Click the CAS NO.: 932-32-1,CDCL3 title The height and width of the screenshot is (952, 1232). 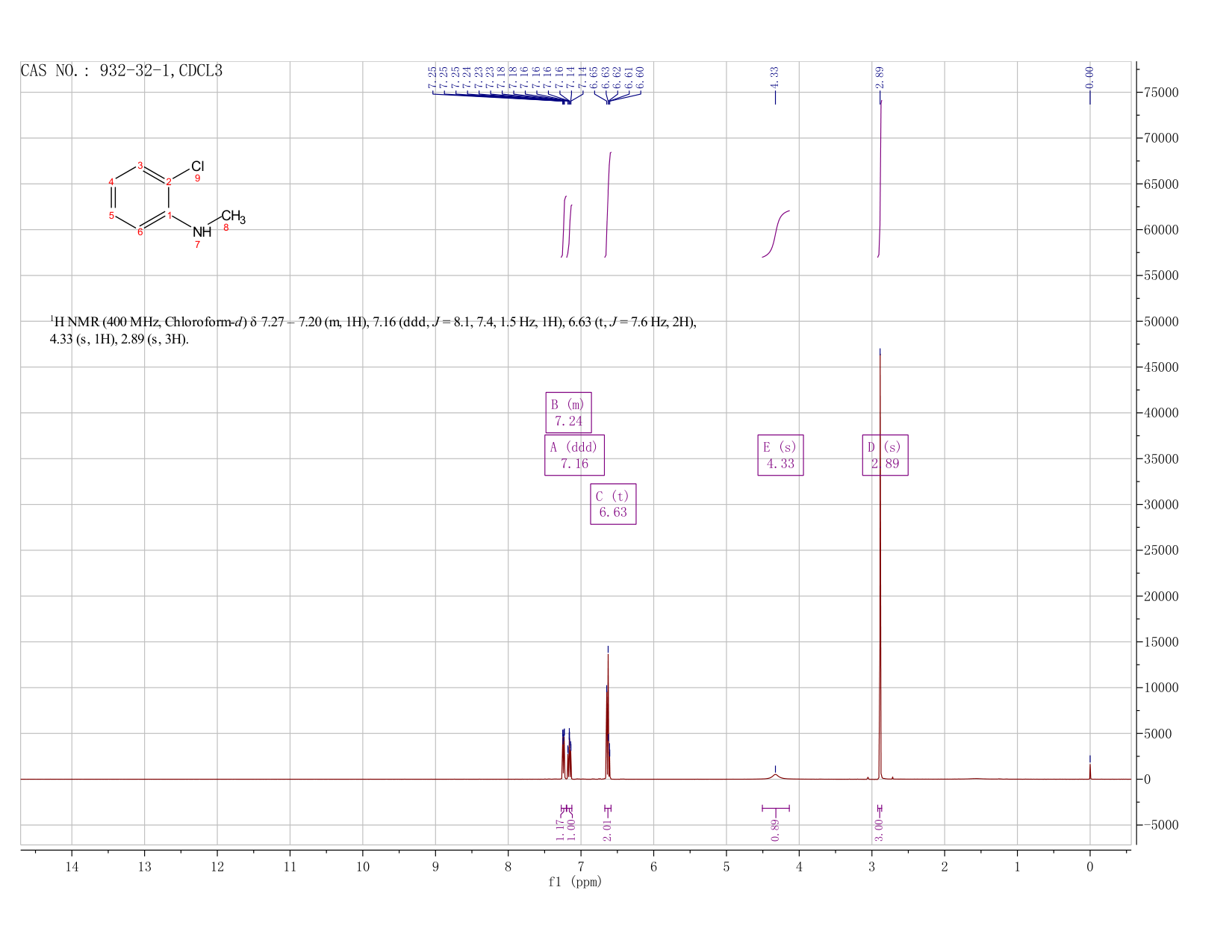(x=122, y=71)
